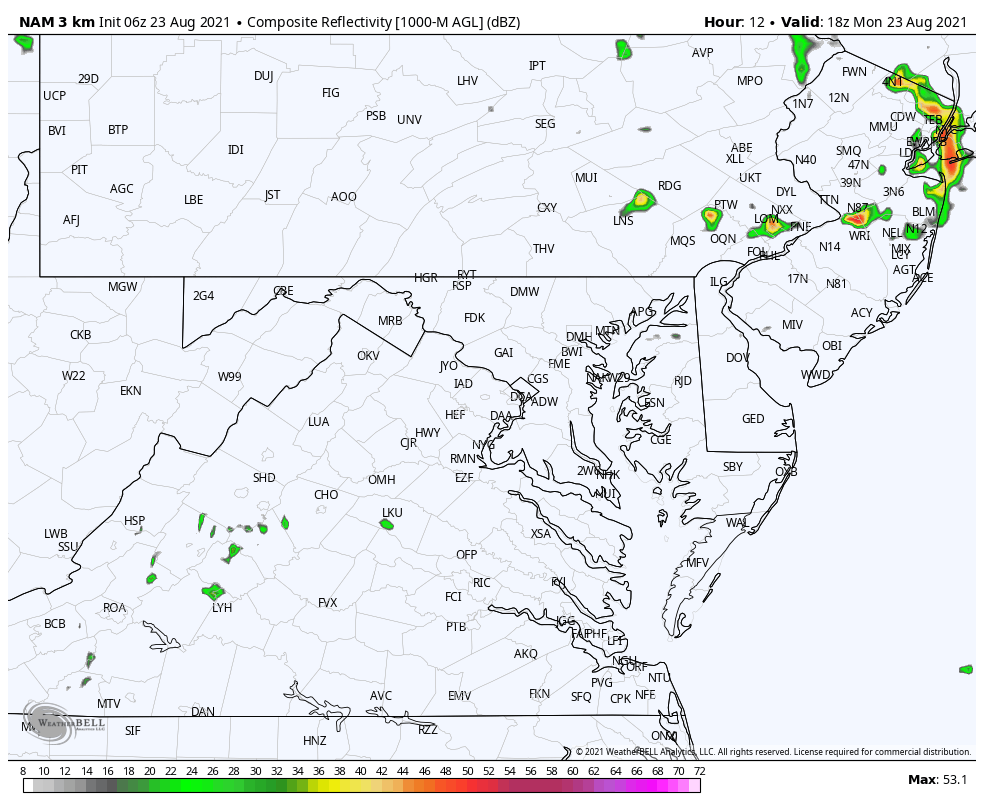Click the UNV station marker
The image size is (984, 808).
(409, 120)
